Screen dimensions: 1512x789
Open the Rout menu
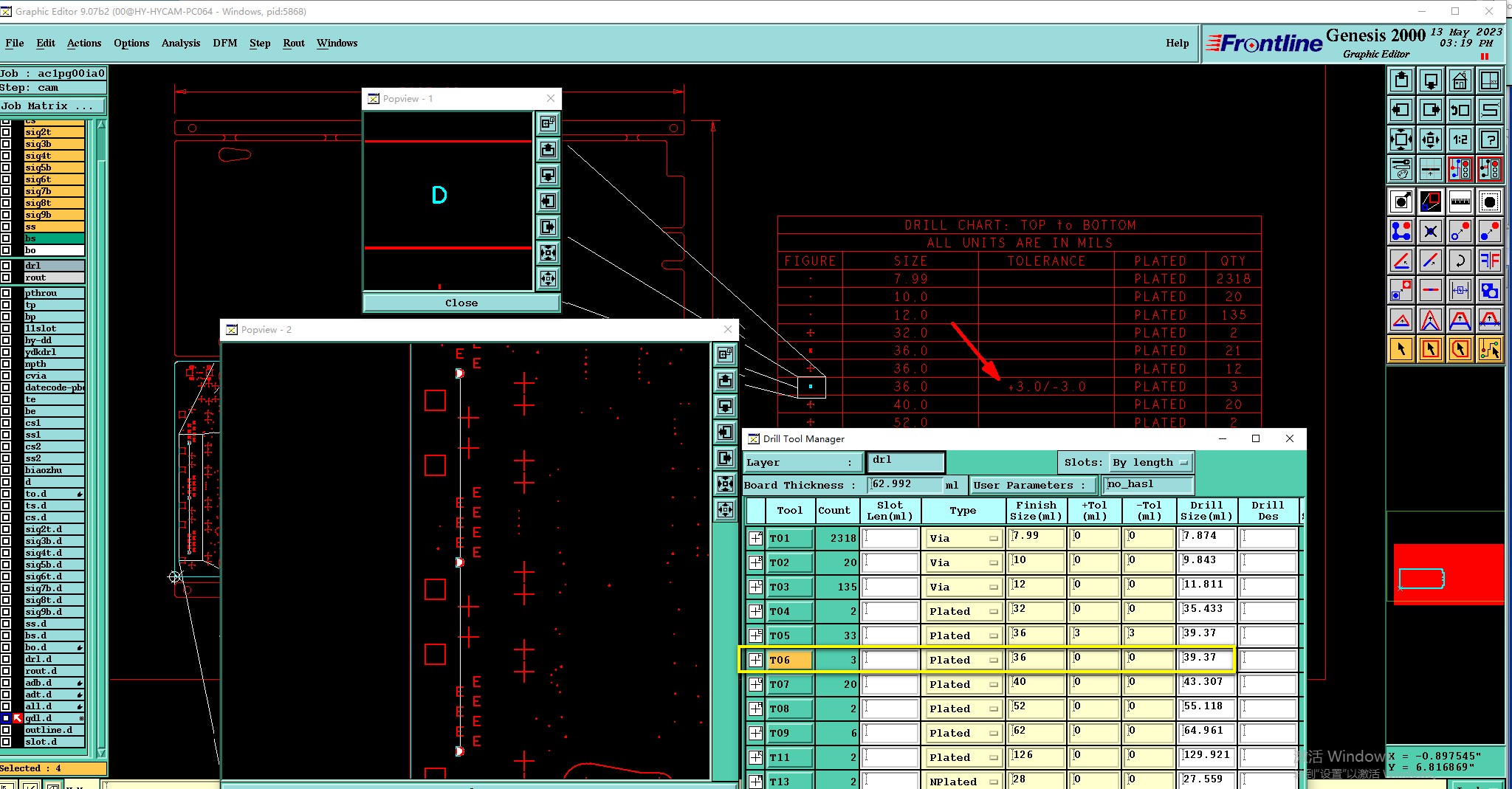(294, 43)
